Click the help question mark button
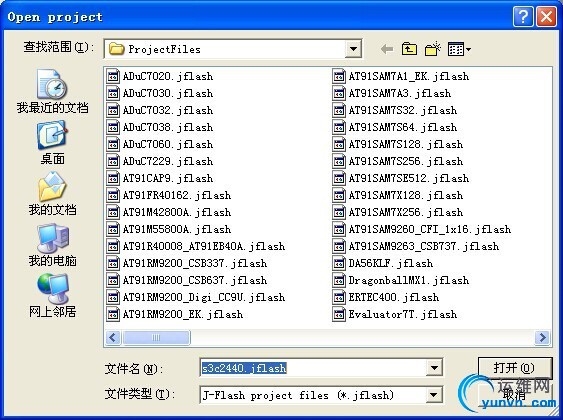Image resolution: width=563 pixels, height=420 pixels. pos(523,17)
